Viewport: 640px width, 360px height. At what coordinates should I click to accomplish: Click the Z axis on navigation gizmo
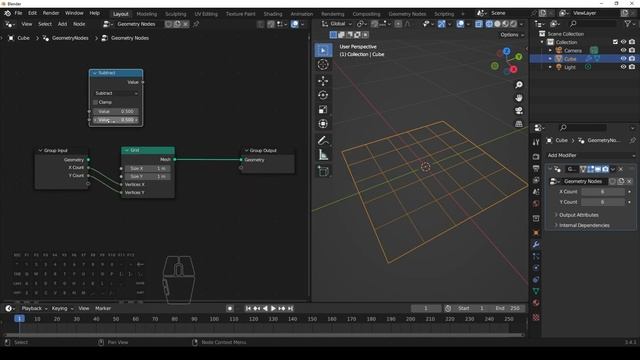(x=507, y=51)
